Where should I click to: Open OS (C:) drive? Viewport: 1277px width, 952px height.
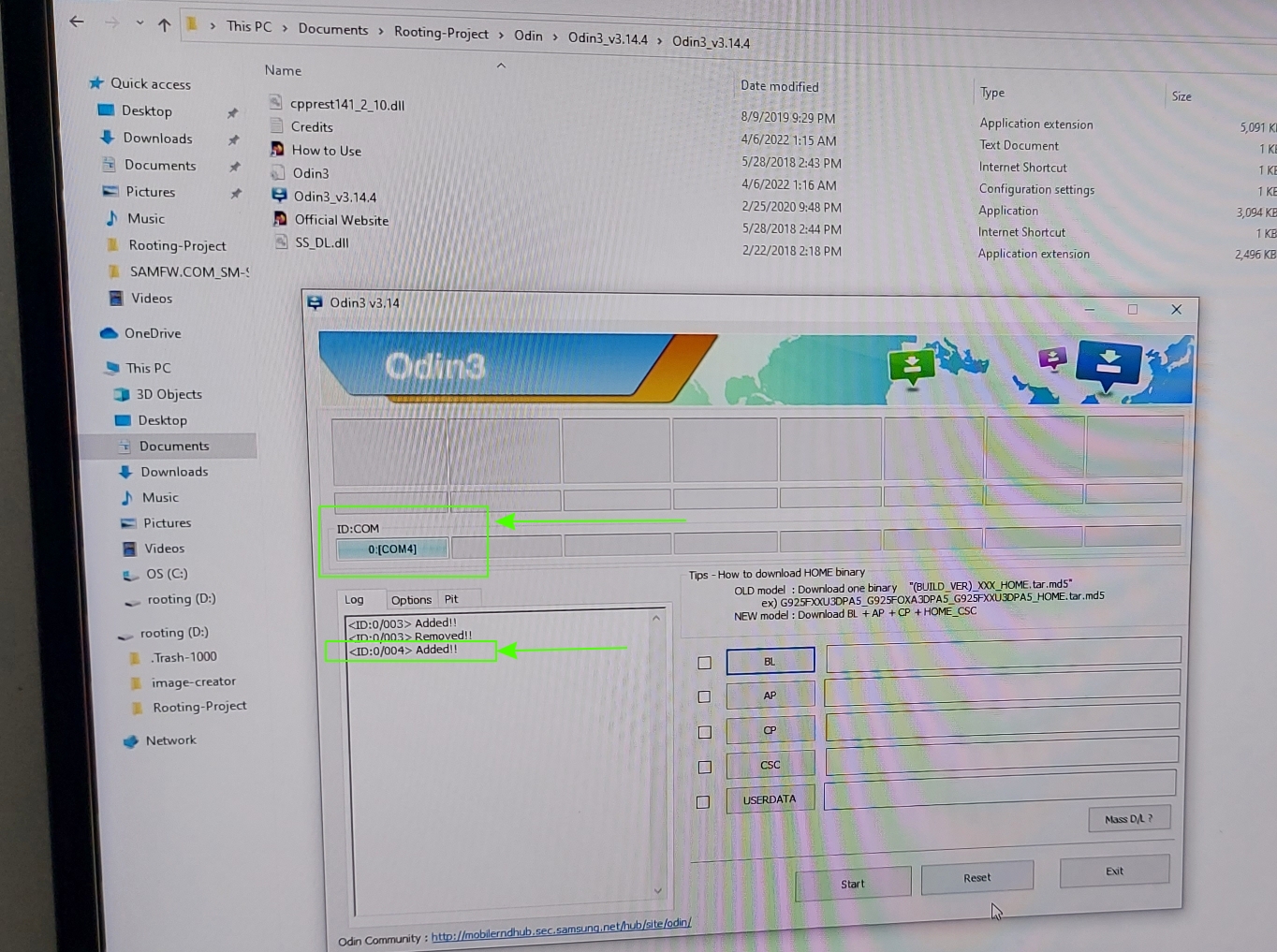(167, 574)
